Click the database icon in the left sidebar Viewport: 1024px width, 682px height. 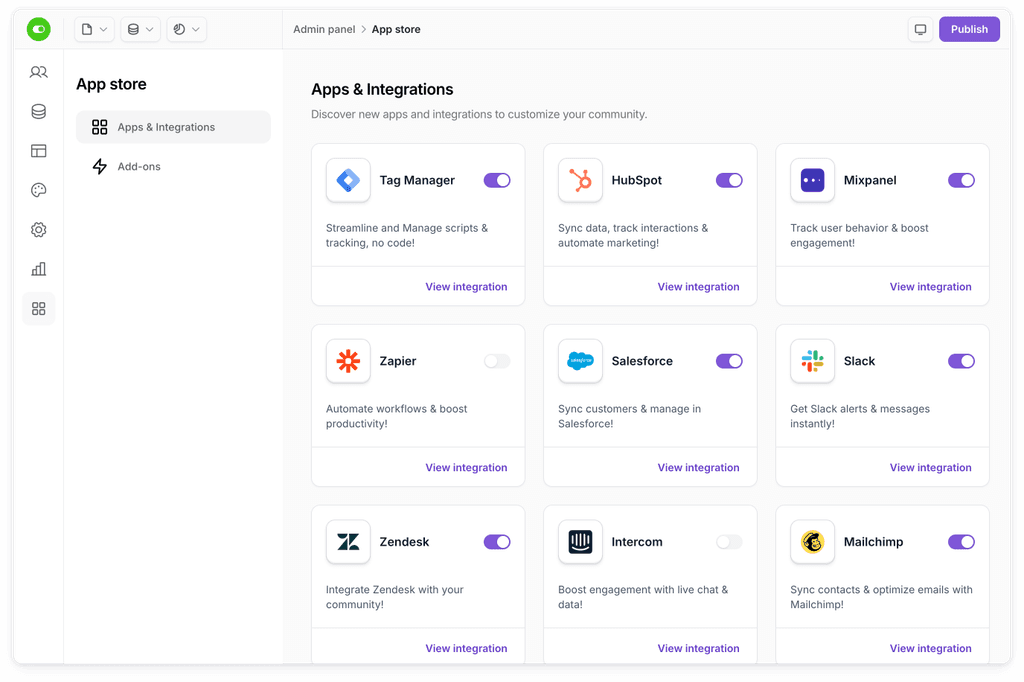(x=39, y=112)
